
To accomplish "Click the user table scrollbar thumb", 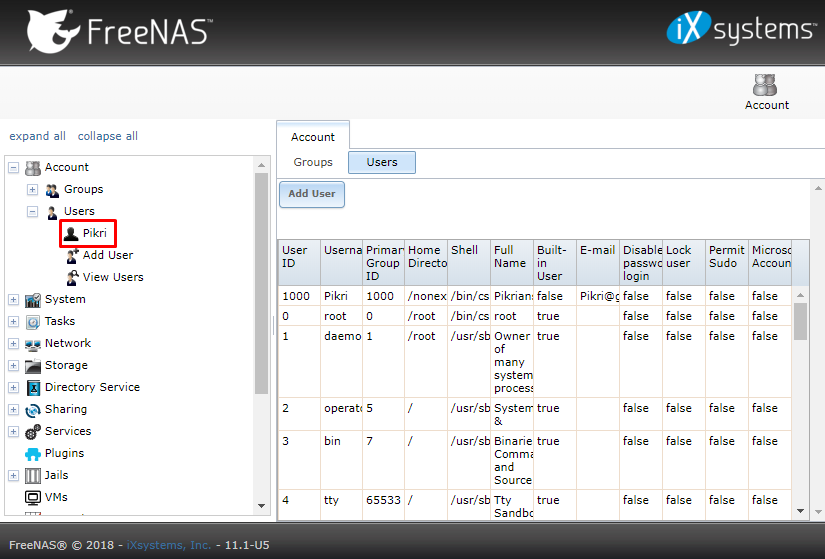I will click(800, 322).
